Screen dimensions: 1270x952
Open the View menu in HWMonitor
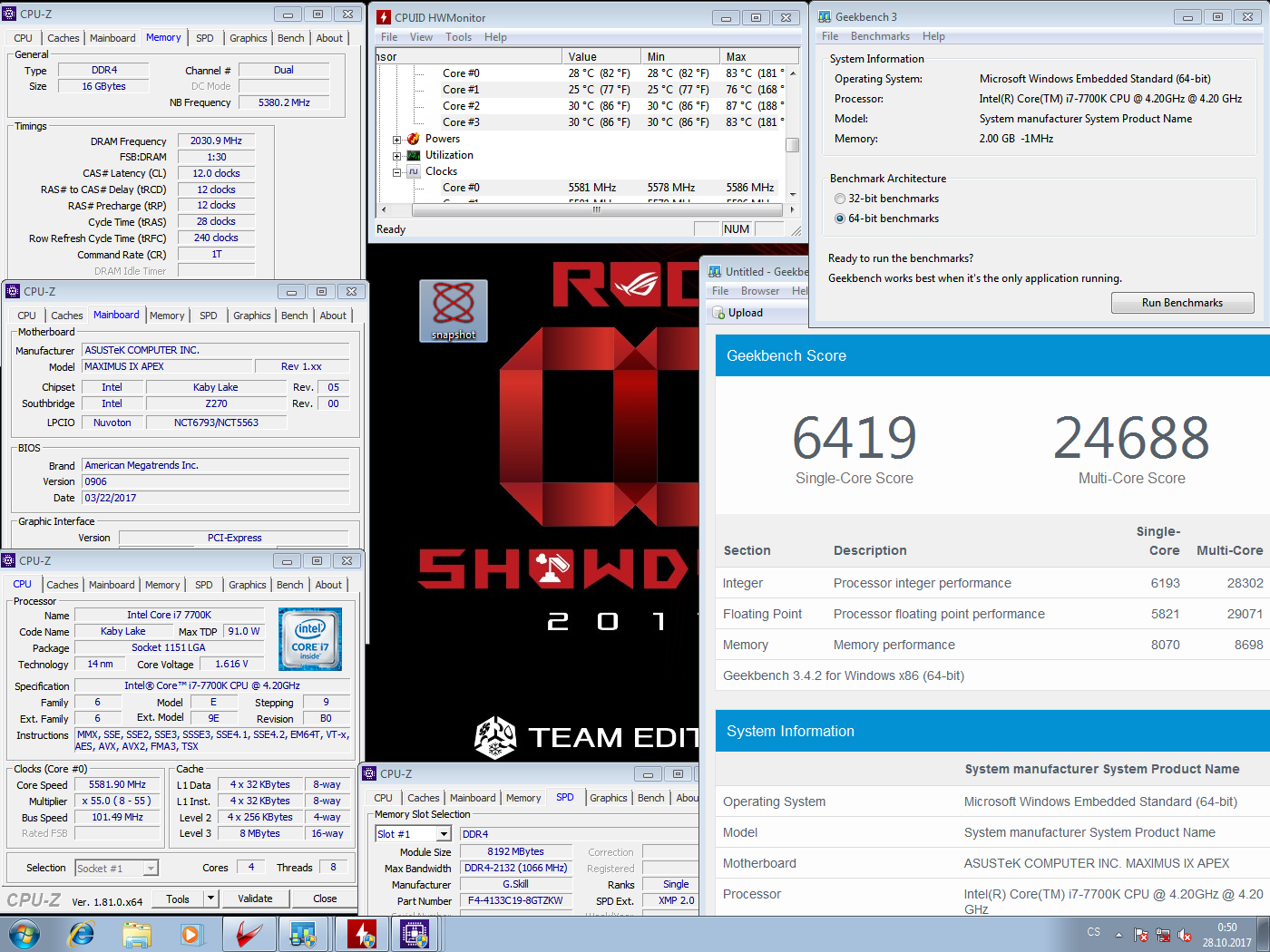[421, 37]
